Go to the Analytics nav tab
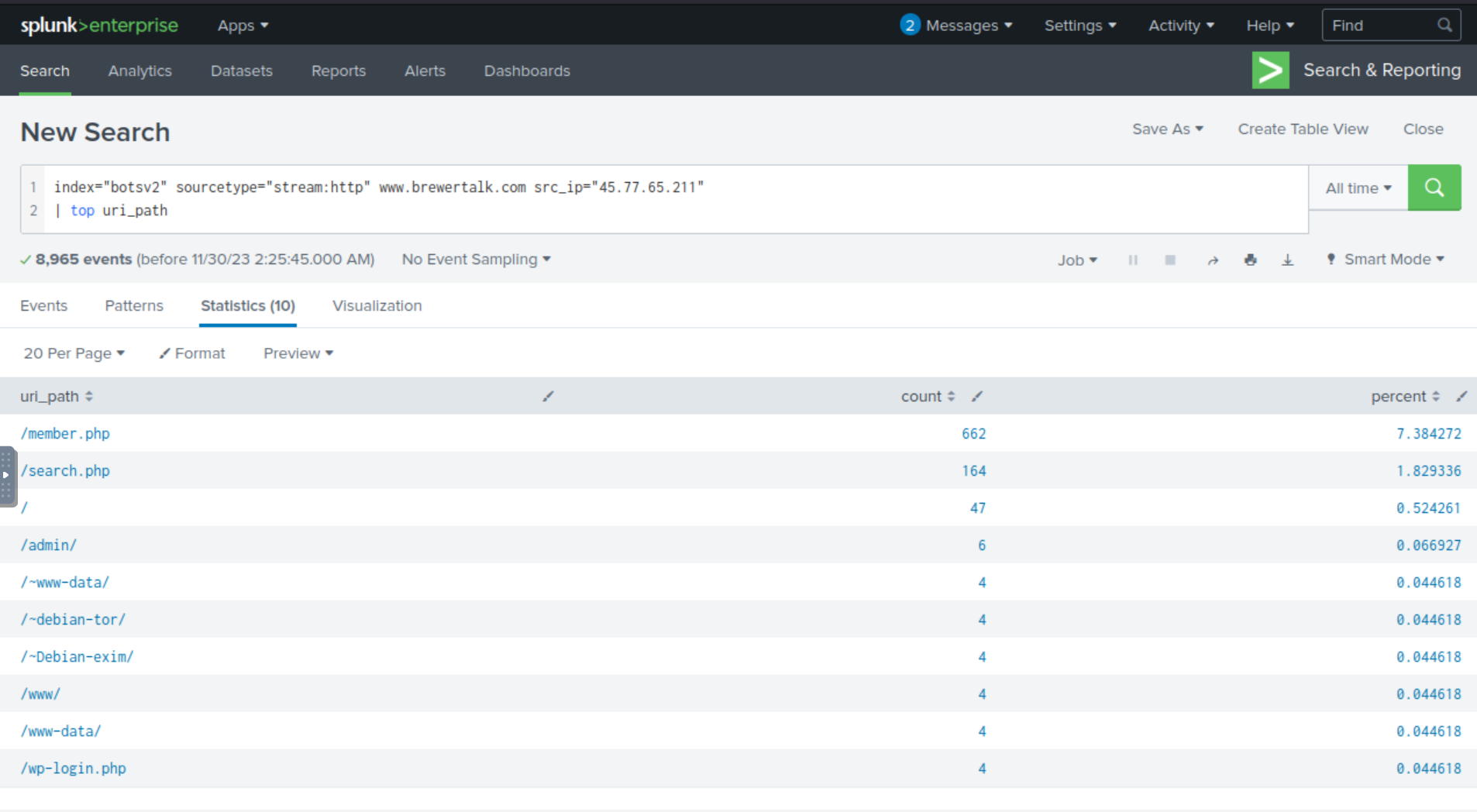Viewport: 1477px width, 812px height. click(140, 71)
